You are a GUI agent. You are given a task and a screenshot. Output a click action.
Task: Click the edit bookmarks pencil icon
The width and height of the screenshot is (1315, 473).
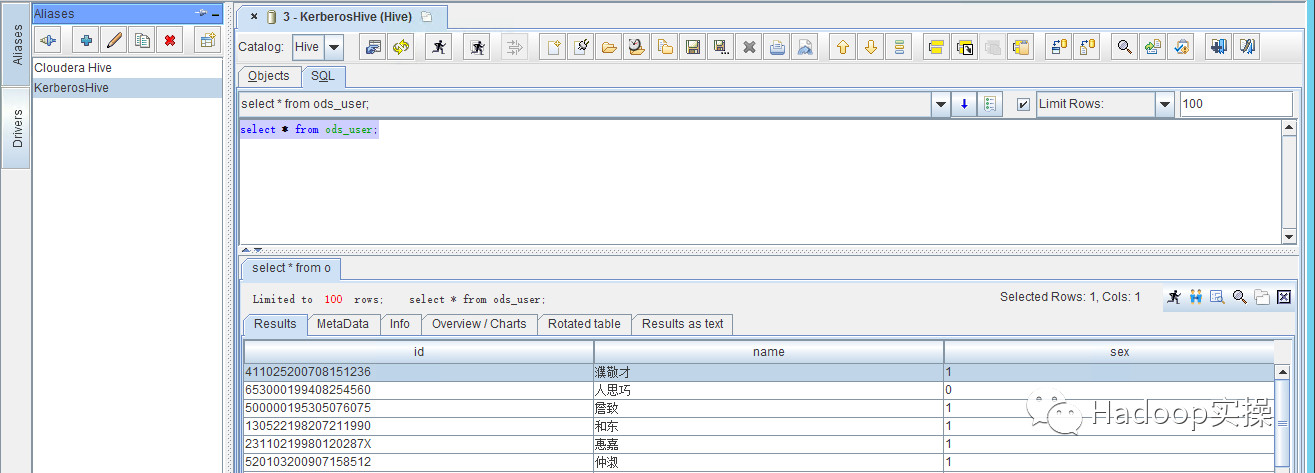point(1247,47)
